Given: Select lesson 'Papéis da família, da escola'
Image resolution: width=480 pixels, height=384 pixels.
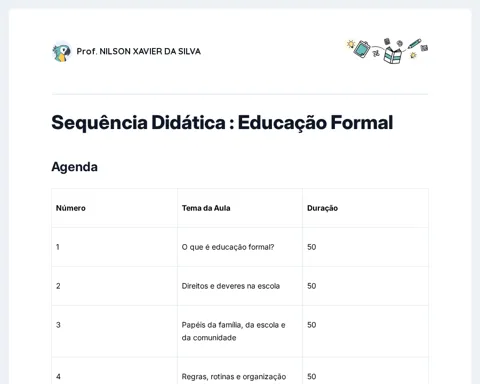Looking at the screenshot, I should pos(233,325).
